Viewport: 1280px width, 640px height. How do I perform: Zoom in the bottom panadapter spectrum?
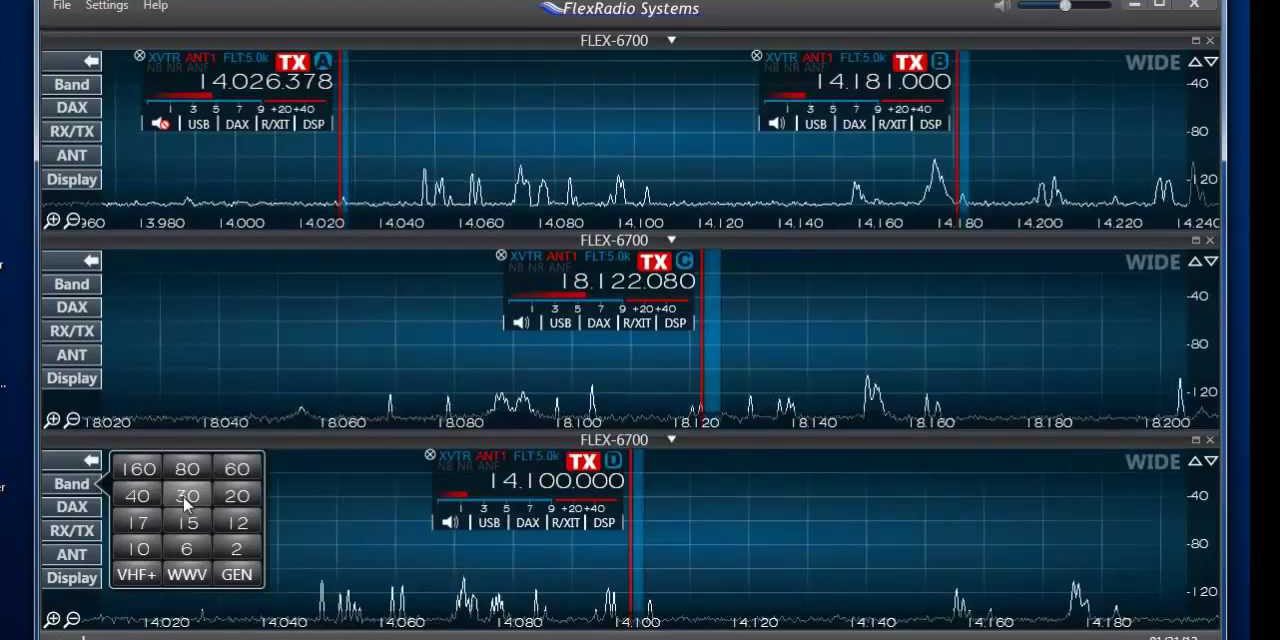click(x=52, y=620)
